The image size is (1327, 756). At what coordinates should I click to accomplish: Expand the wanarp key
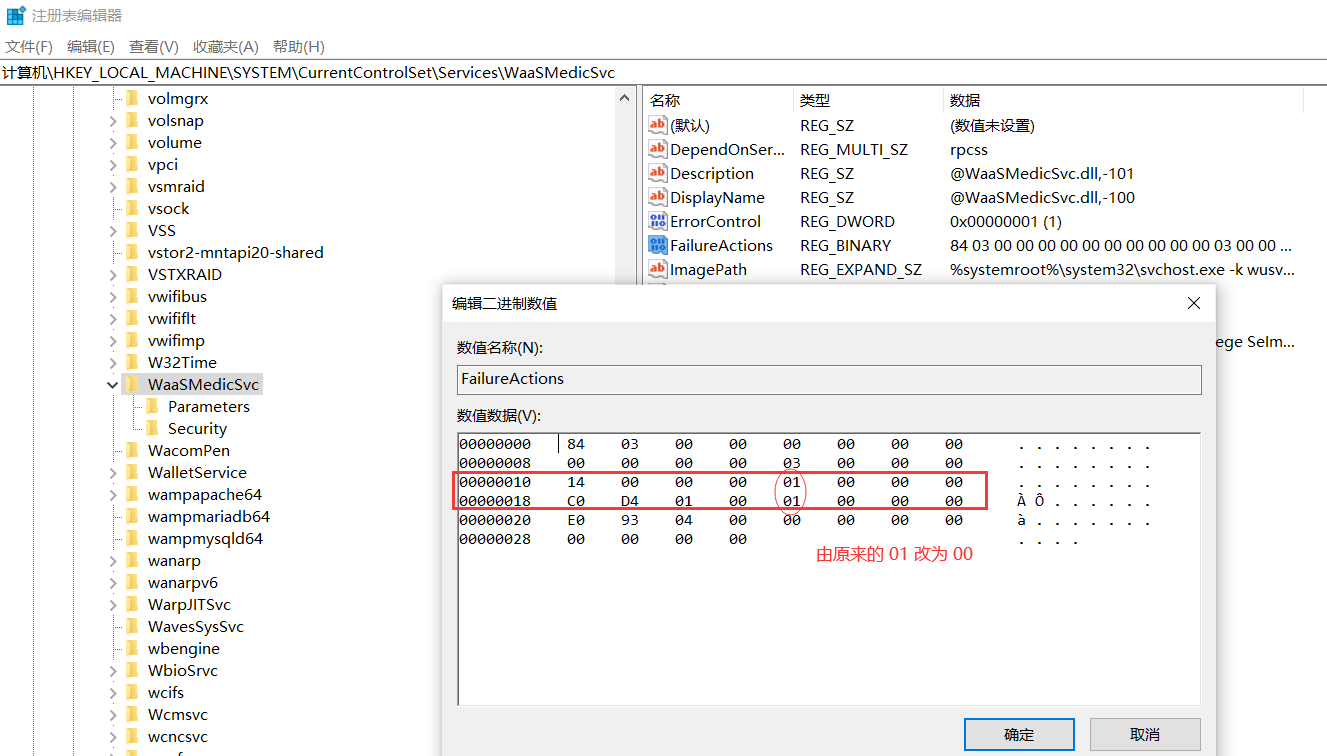click(x=113, y=561)
